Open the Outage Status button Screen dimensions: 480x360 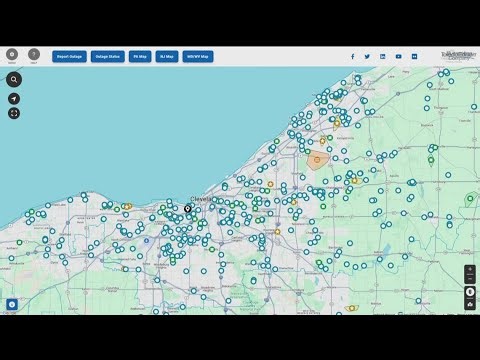(x=108, y=57)
